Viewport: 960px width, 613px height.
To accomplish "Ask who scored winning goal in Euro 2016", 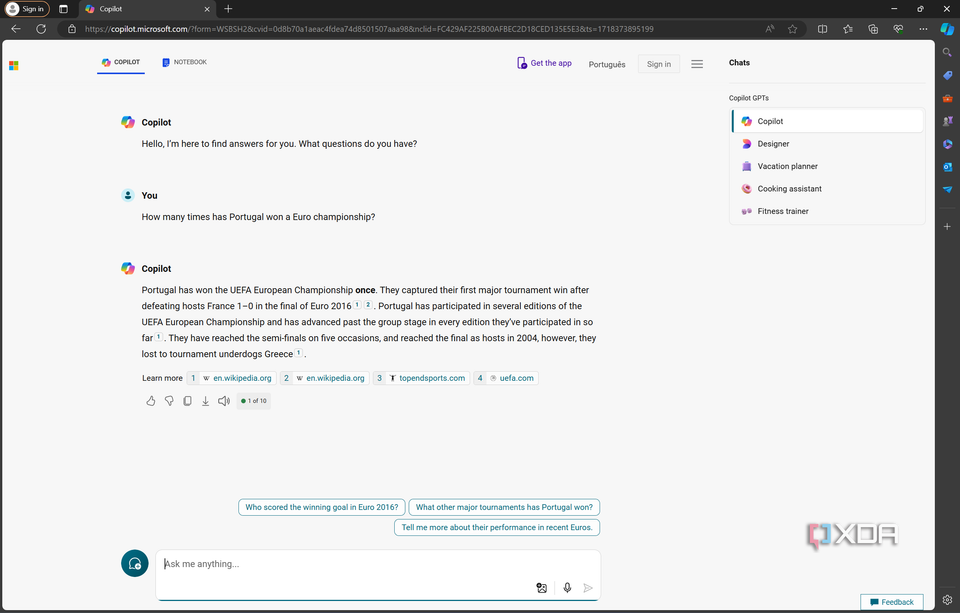I will pos(321,507).
